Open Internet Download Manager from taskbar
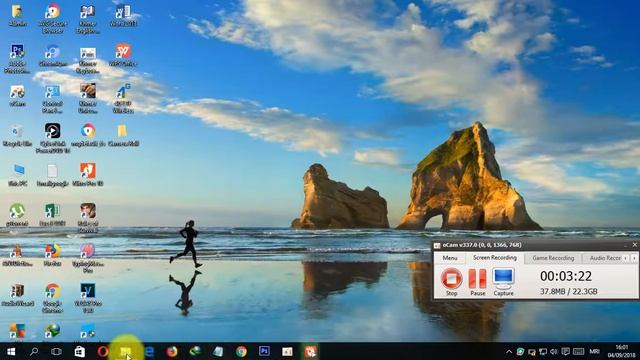 pyautogui.click(x=195, y=351)
